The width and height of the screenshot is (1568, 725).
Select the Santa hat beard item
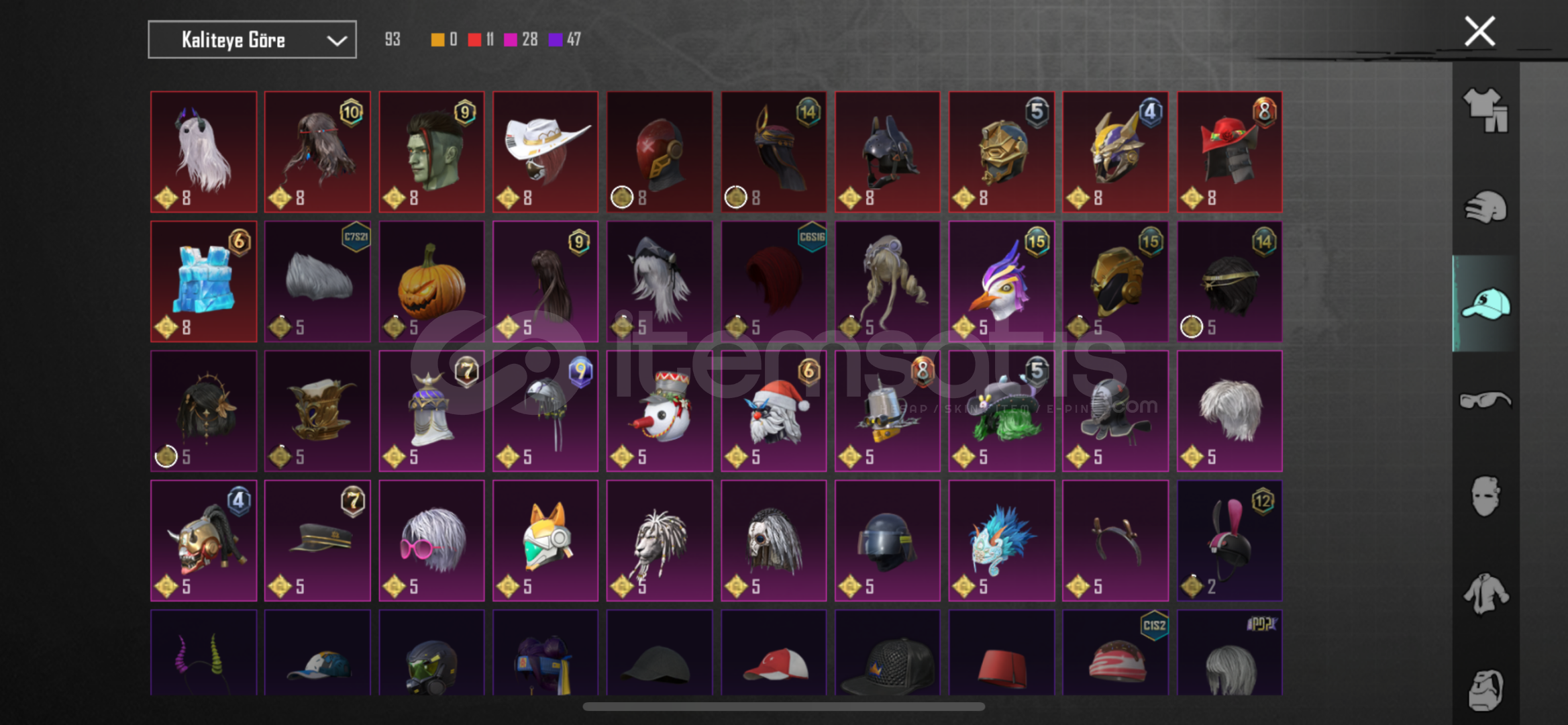[774, 412]
